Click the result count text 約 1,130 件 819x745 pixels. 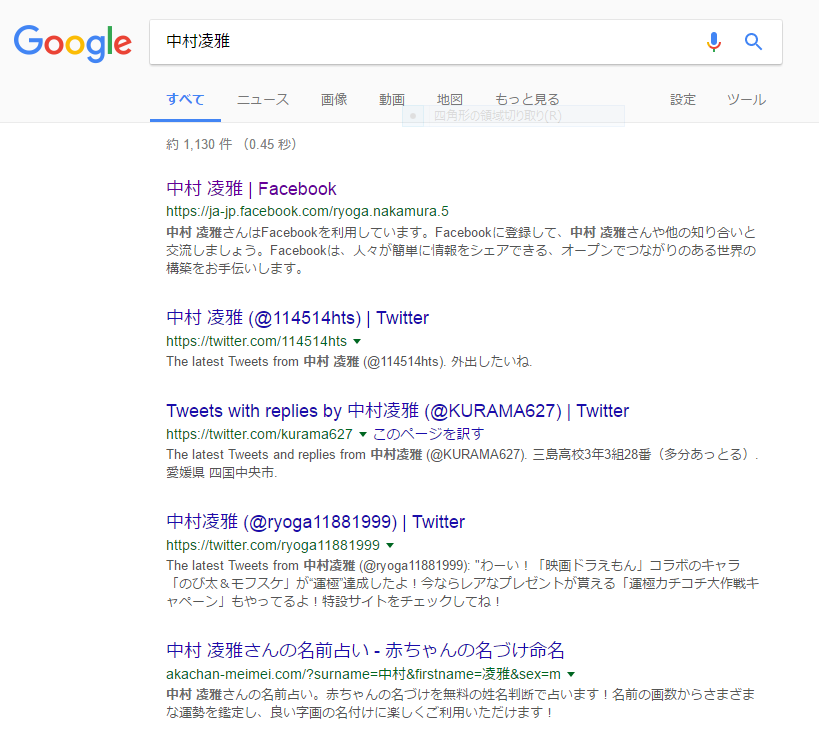pos(199,144)
